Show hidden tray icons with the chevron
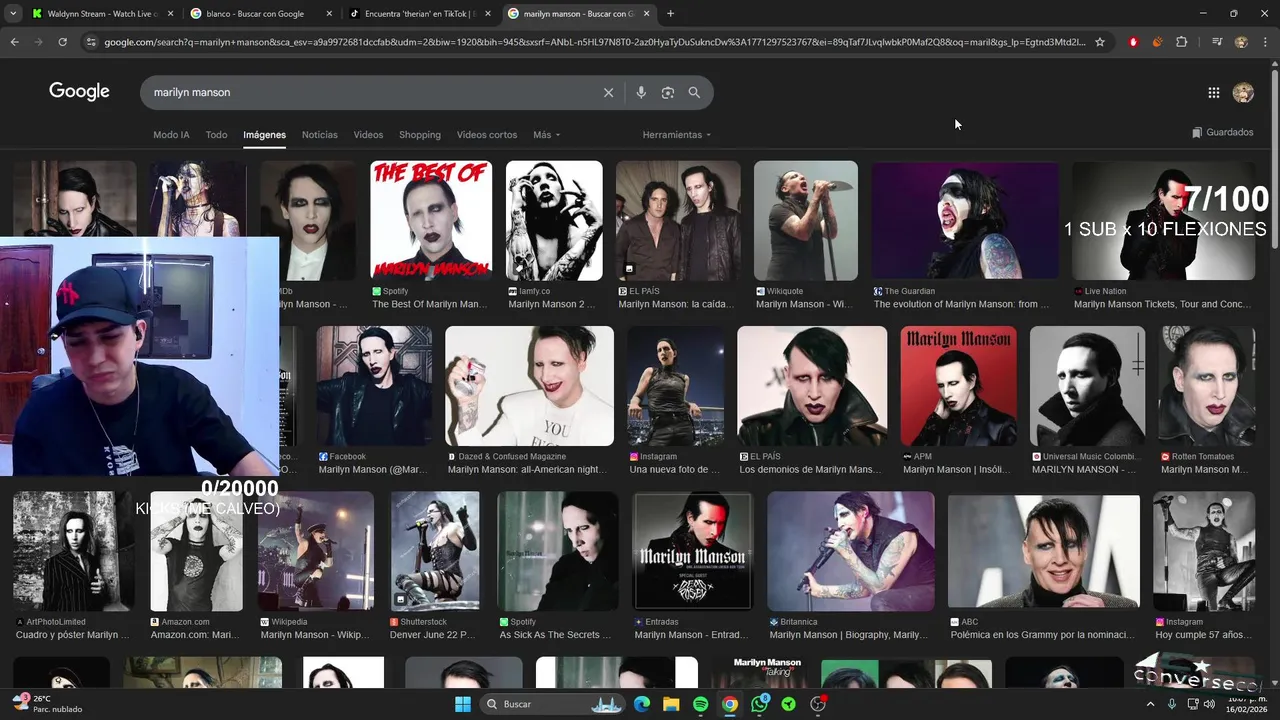Screen dimensions: 1280x720 tap(1150, 704)
